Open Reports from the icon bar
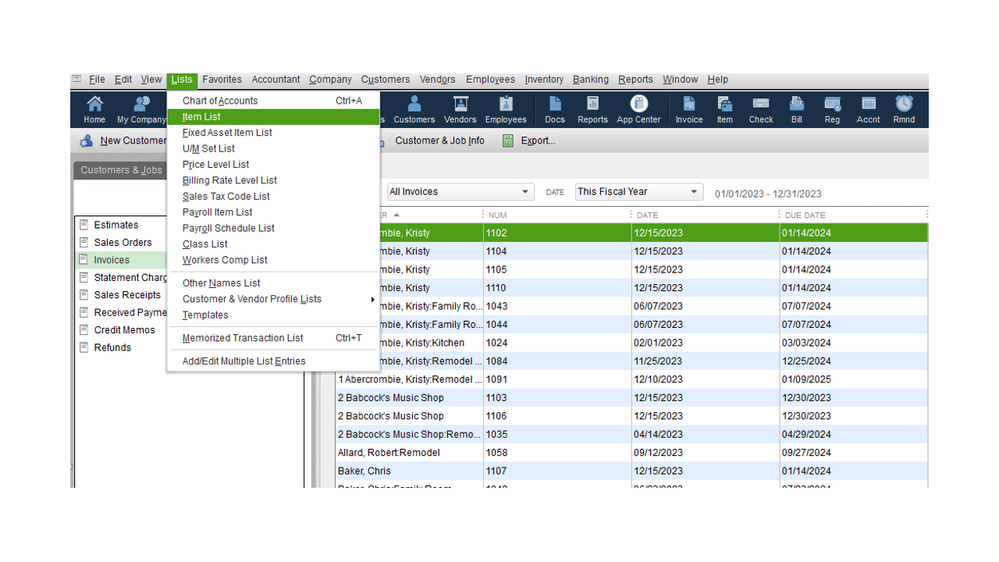The height and width of the screenshot is (562, 999). [x=592, y=109]
